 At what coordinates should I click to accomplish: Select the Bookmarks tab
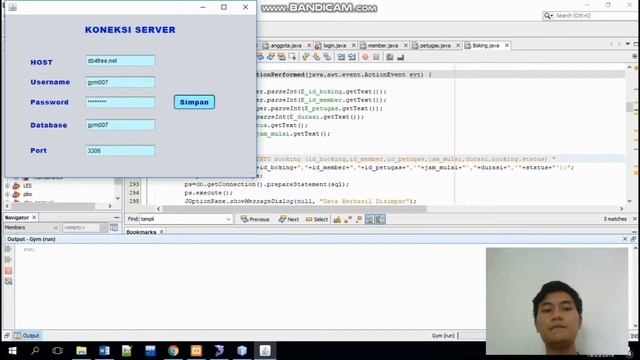[141, 232]
